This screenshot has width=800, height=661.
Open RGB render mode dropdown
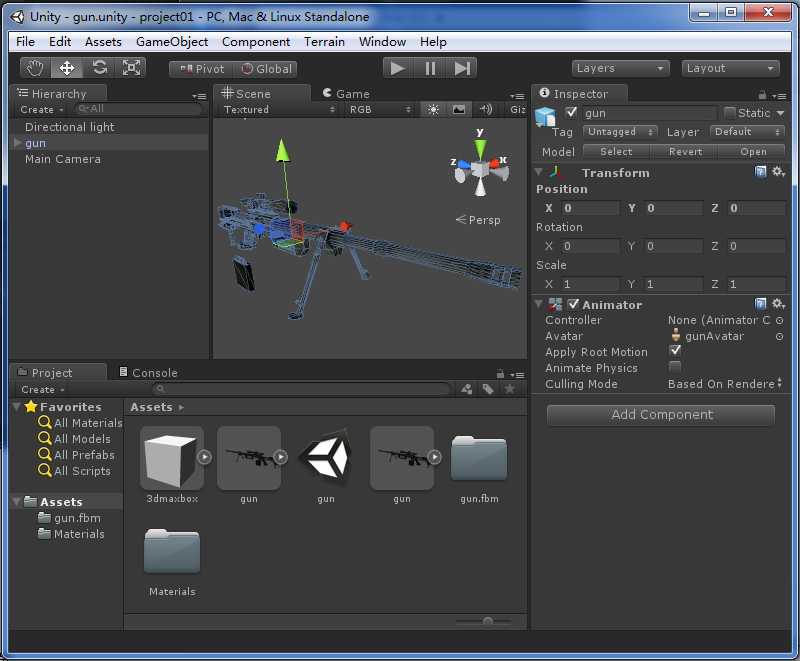[379, 110]
